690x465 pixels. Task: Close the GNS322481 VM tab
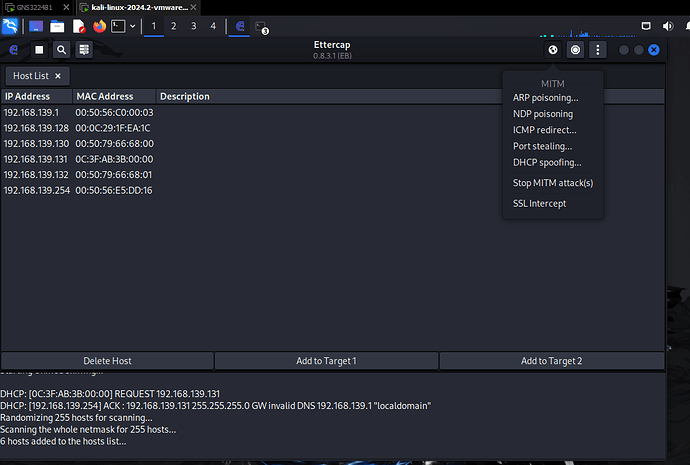pyautogui.click(x=66, y=7)
